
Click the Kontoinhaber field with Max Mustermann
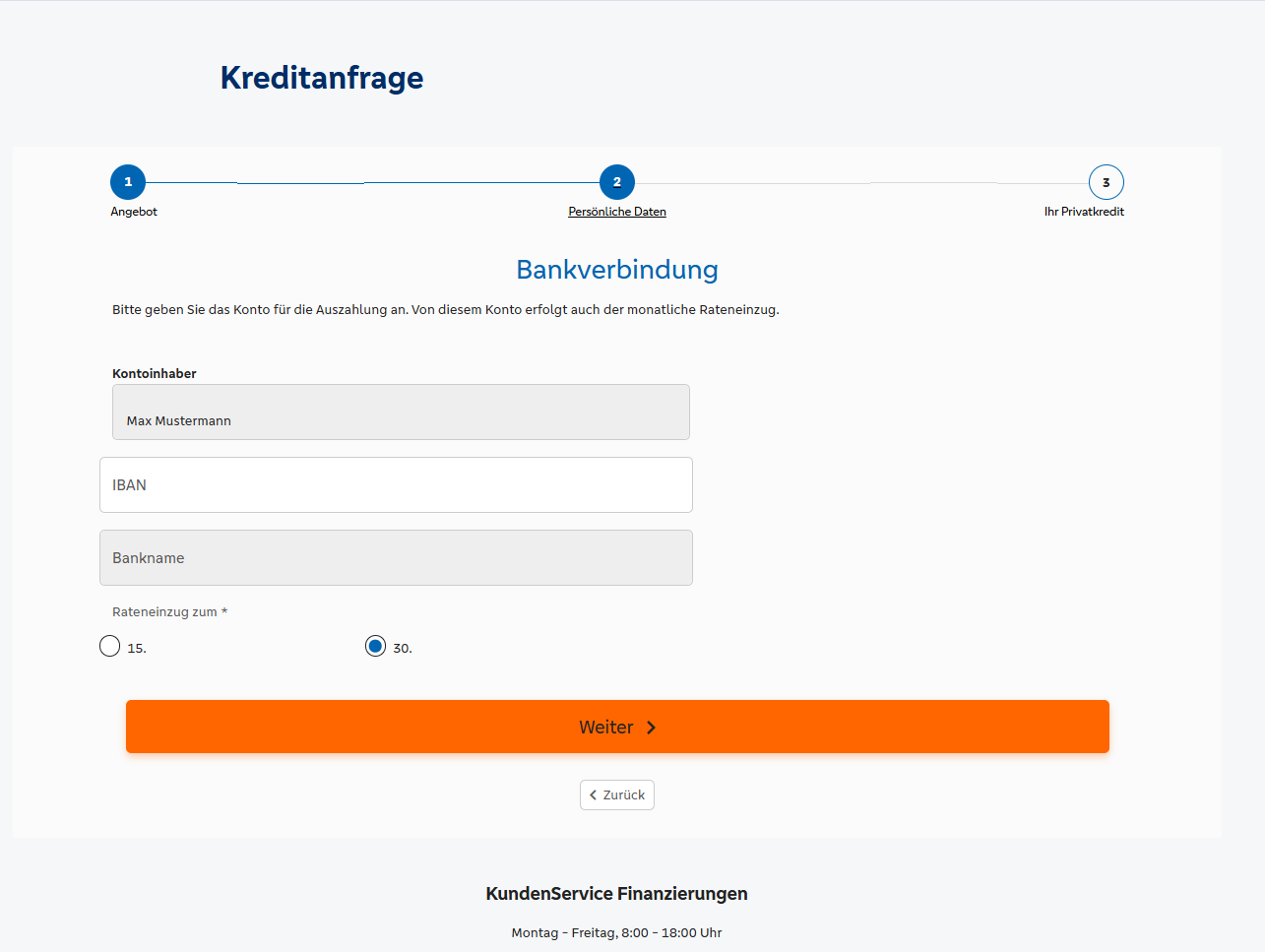coord(401,413)
